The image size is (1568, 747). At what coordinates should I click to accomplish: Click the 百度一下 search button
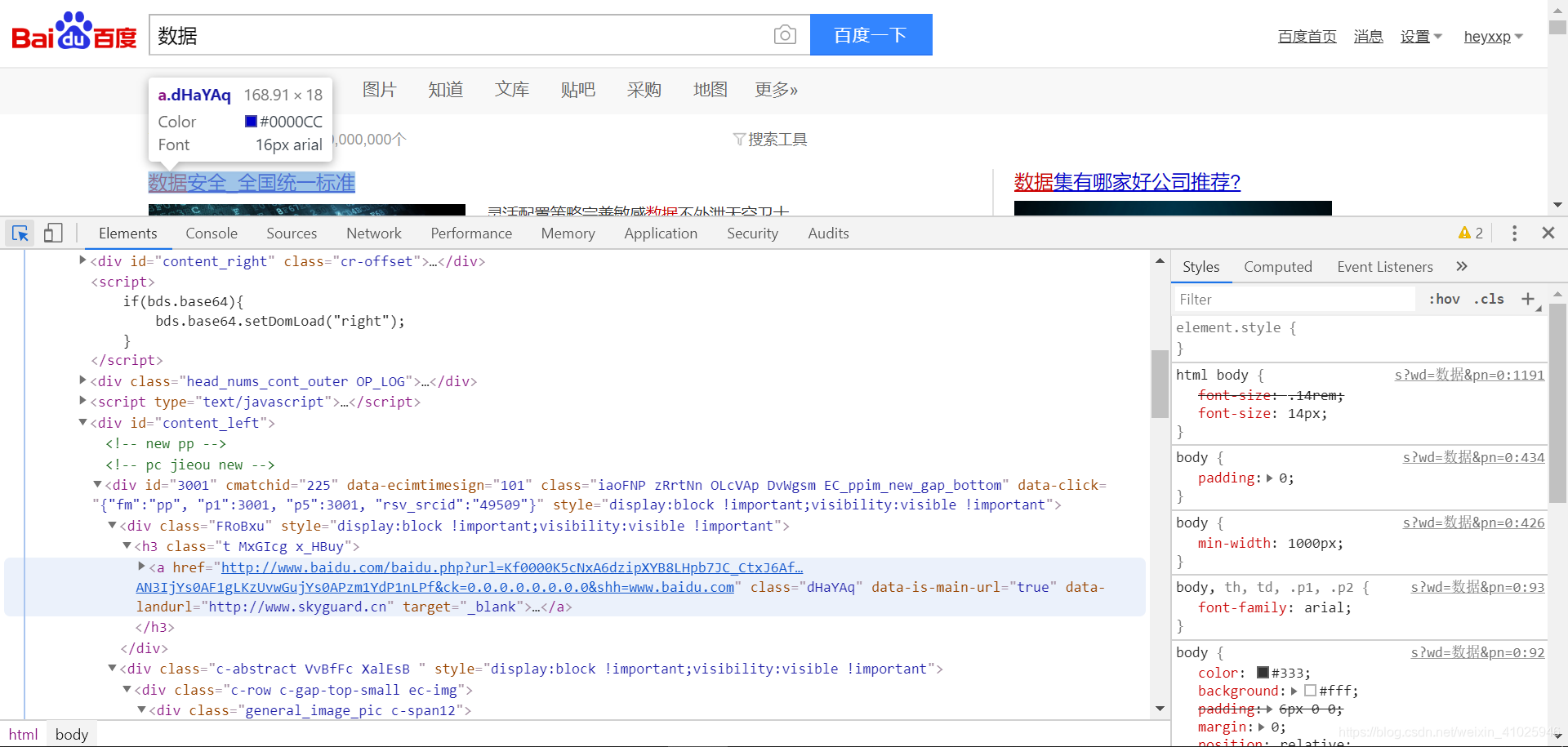click(871, 35)
